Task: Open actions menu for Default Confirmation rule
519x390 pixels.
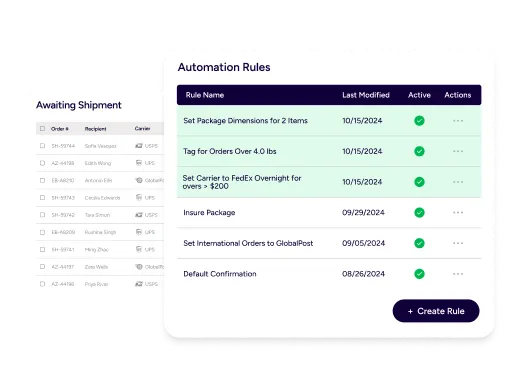Action: 458,274
